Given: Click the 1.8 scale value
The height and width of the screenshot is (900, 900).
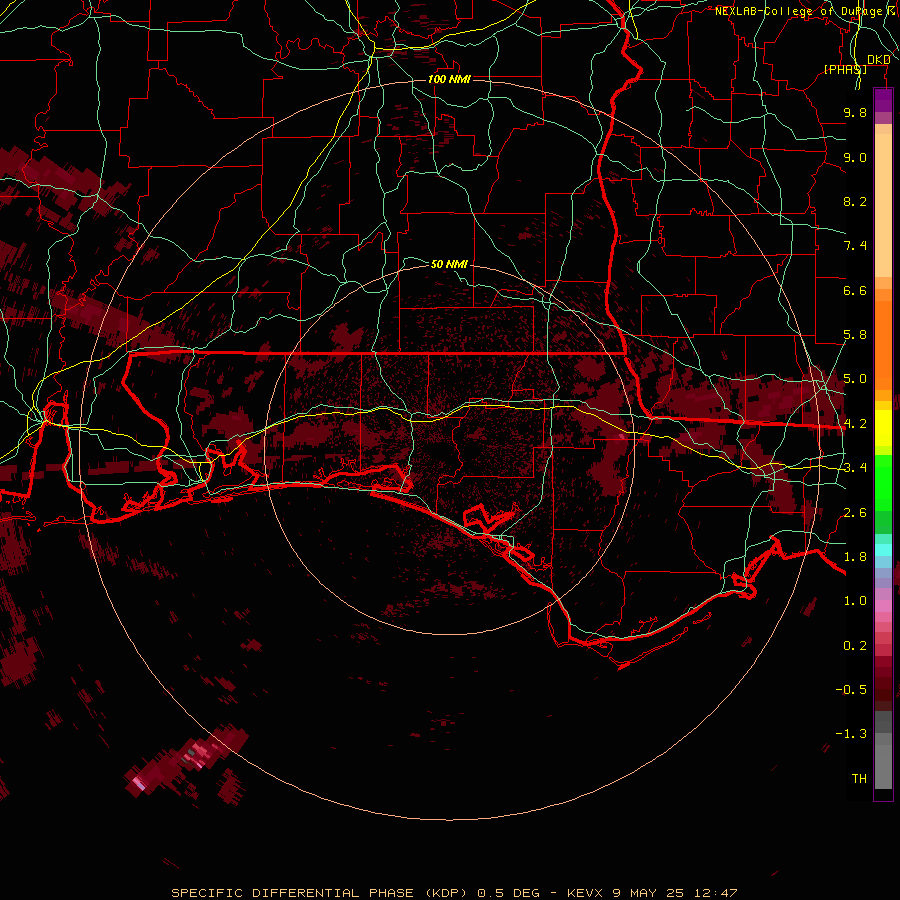Looking at the screenshot, I should click(x=855, y=557).
